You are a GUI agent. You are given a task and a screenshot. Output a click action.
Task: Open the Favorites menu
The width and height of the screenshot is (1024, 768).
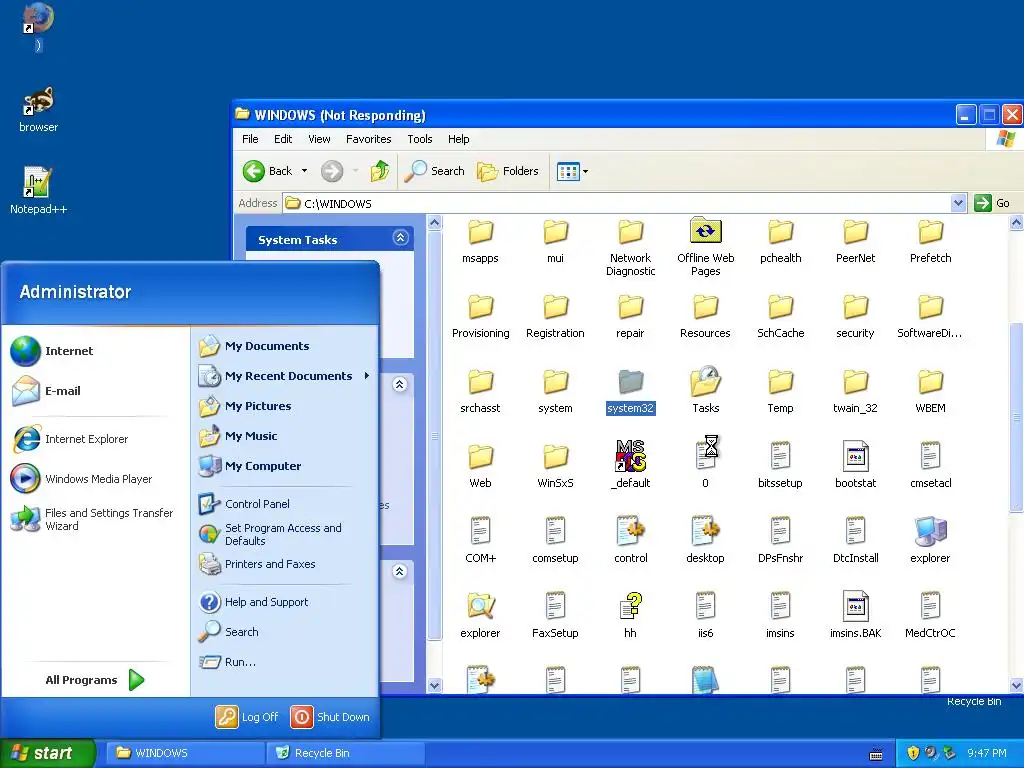coord(368,139)
